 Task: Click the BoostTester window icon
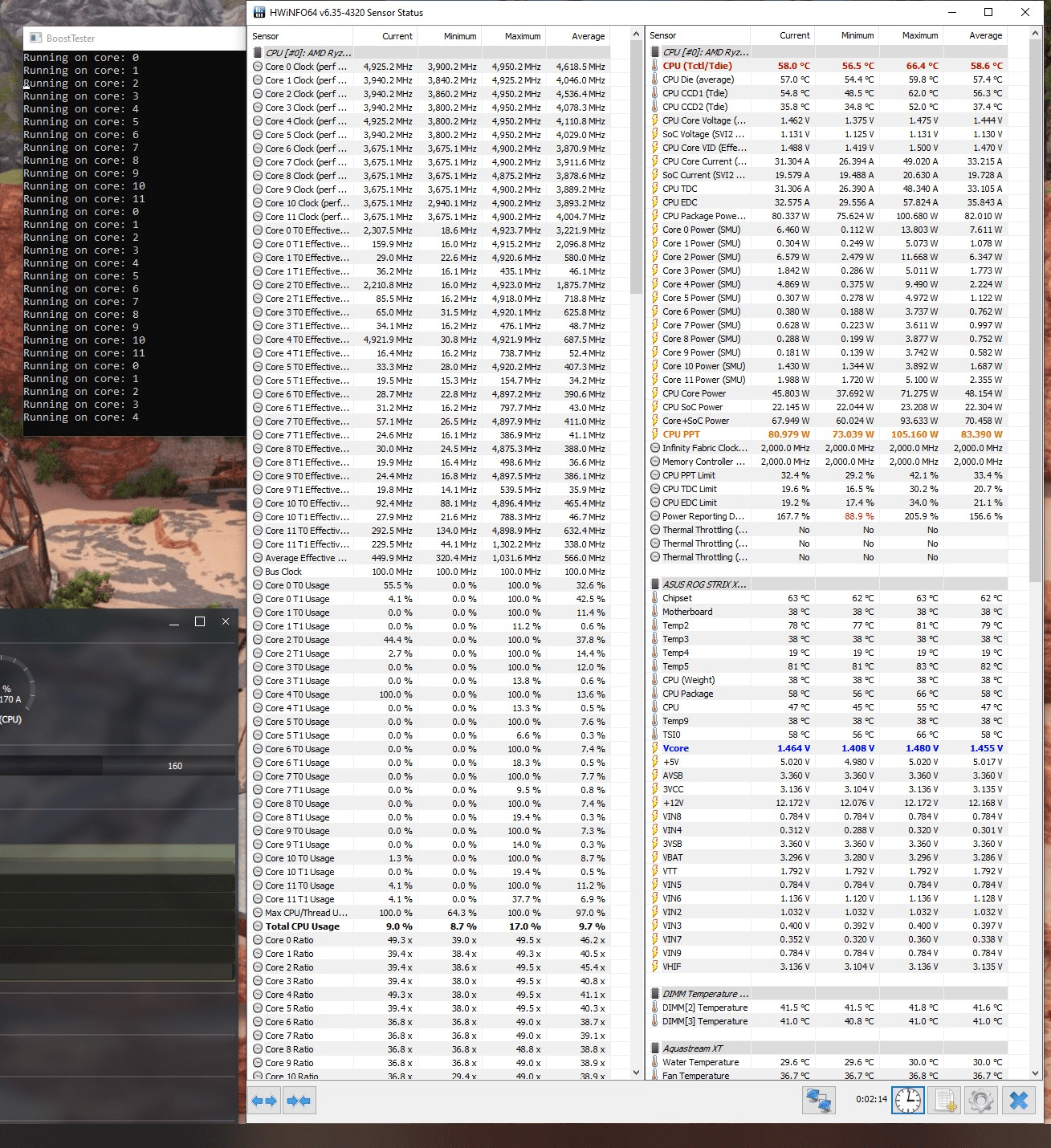pyautogui.click(x=35, y=38)
